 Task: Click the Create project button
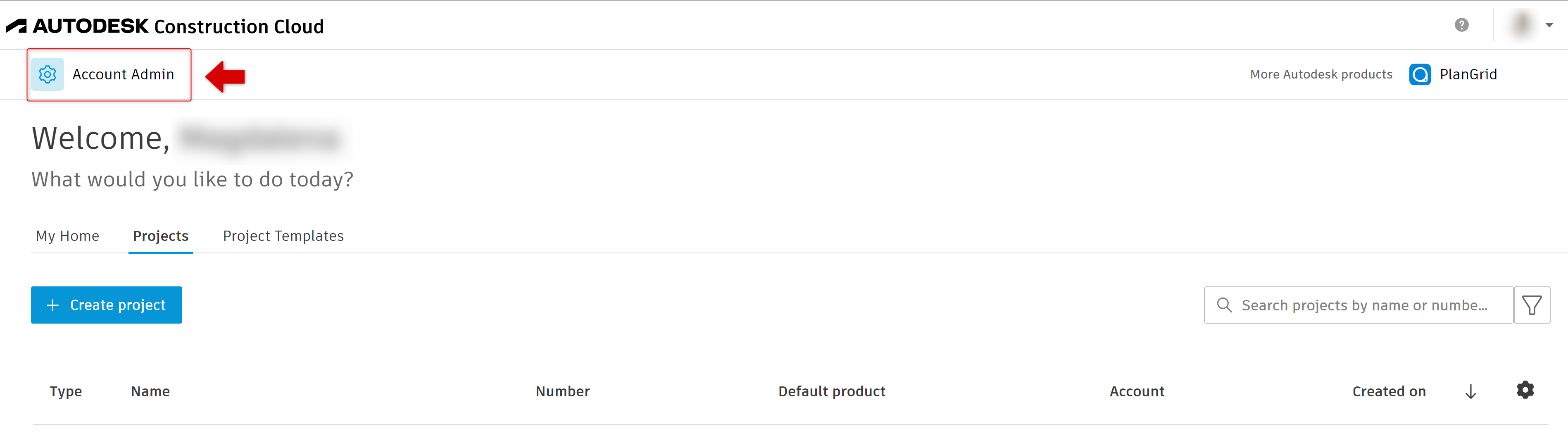pyautogui.click(x=107, y=305)
